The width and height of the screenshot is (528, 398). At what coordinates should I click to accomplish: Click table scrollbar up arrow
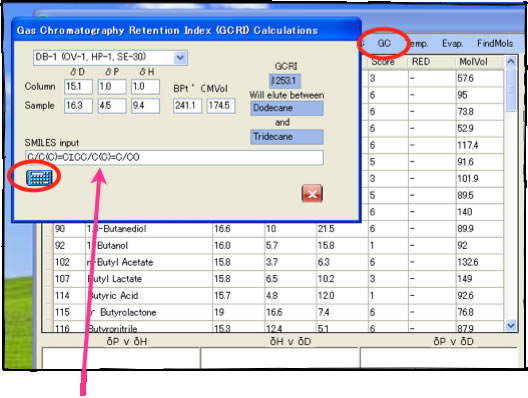click(511, 62)
